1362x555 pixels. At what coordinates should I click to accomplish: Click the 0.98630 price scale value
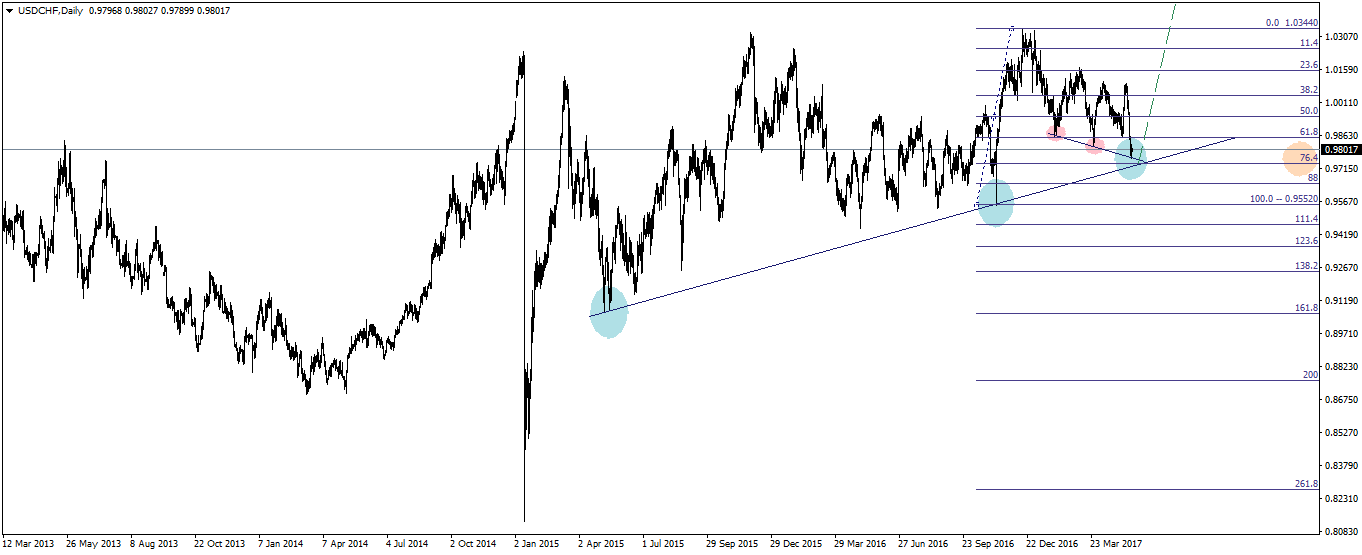coord(1340,136)
